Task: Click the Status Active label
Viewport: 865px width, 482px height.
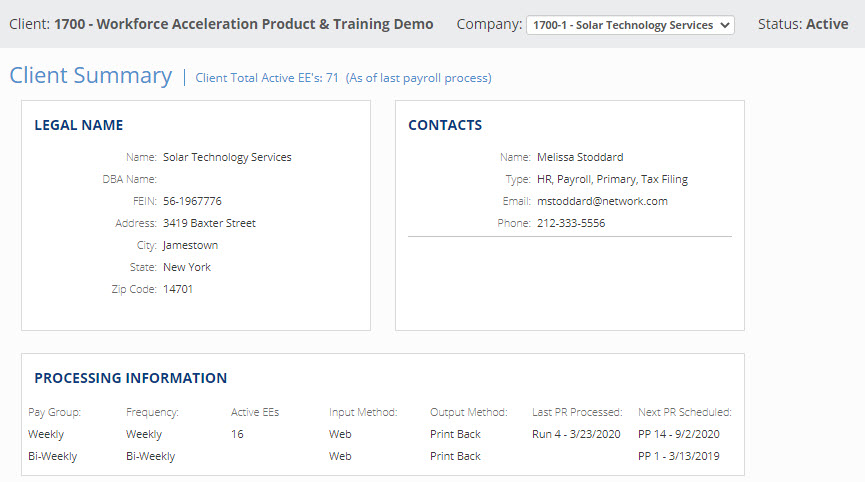Action: 803,24
